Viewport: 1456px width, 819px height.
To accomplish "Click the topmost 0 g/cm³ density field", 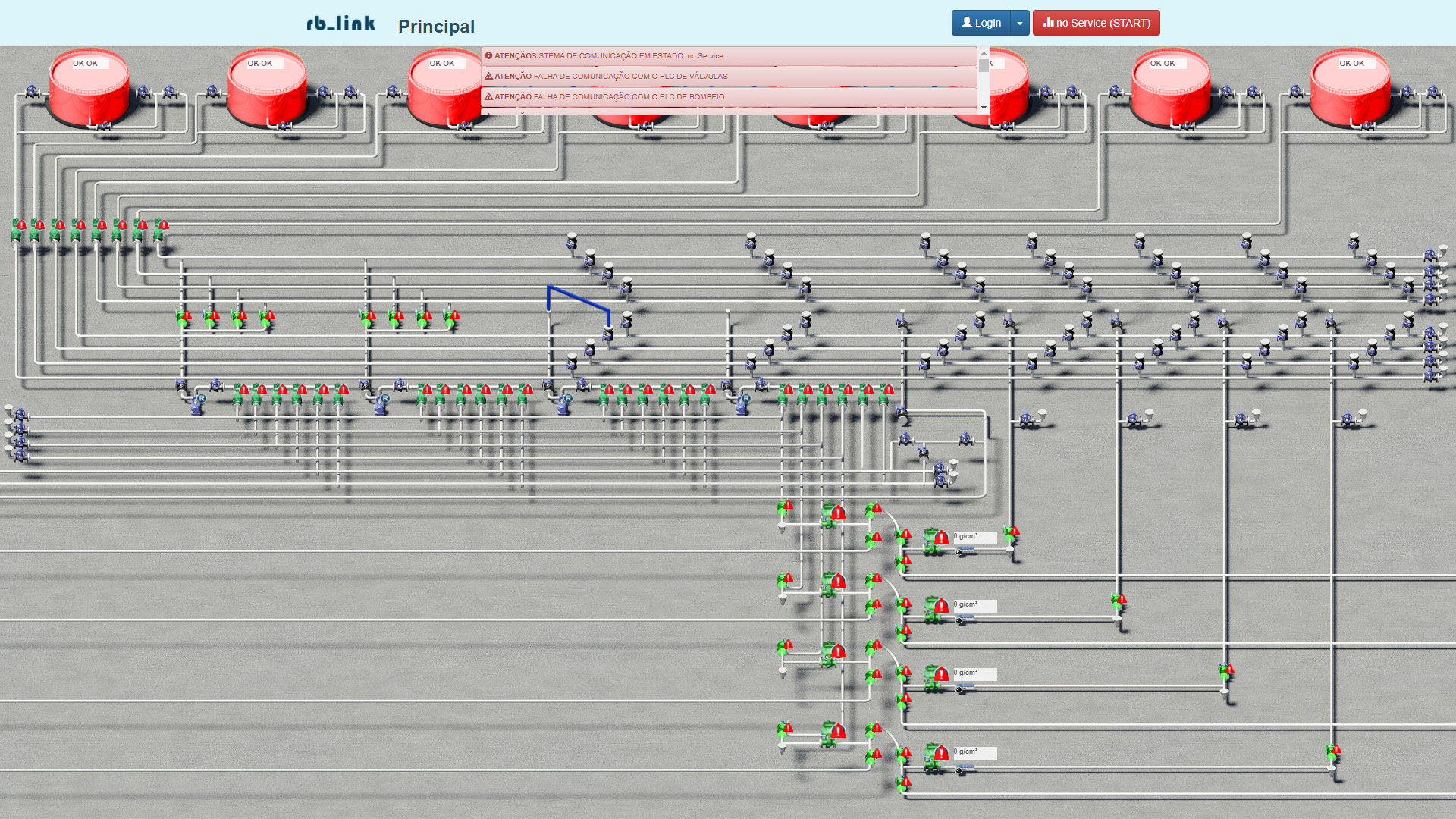I will tap(974, 537).
